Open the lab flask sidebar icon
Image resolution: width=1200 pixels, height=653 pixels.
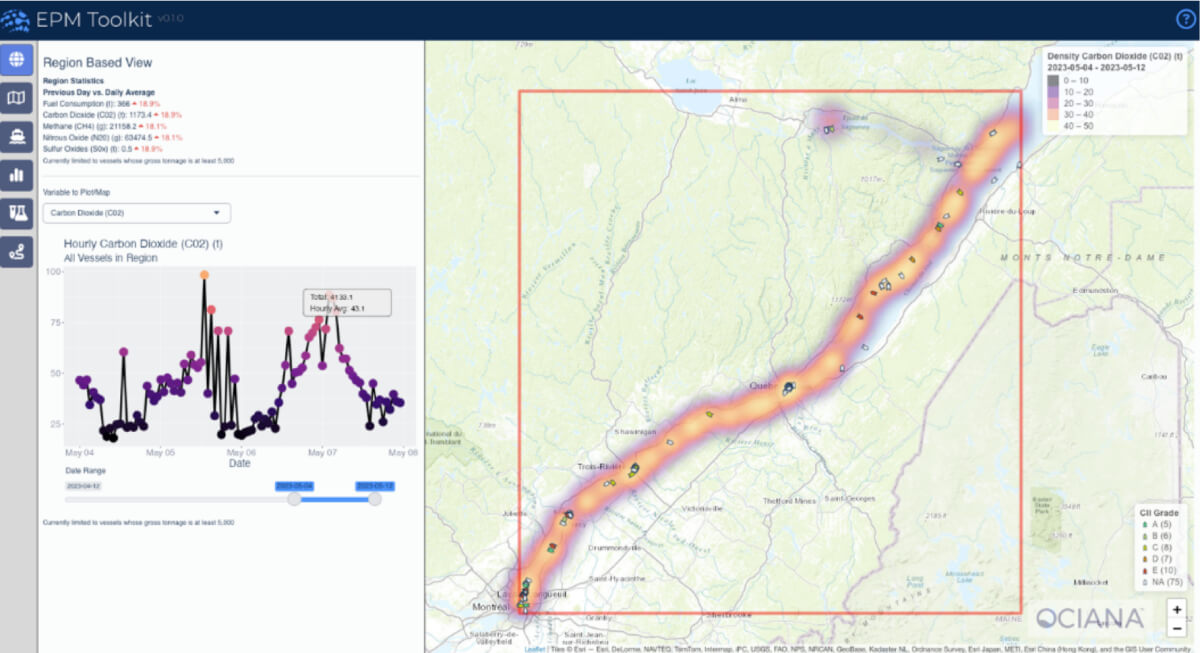pyautogui.click(x=16, y=213)
